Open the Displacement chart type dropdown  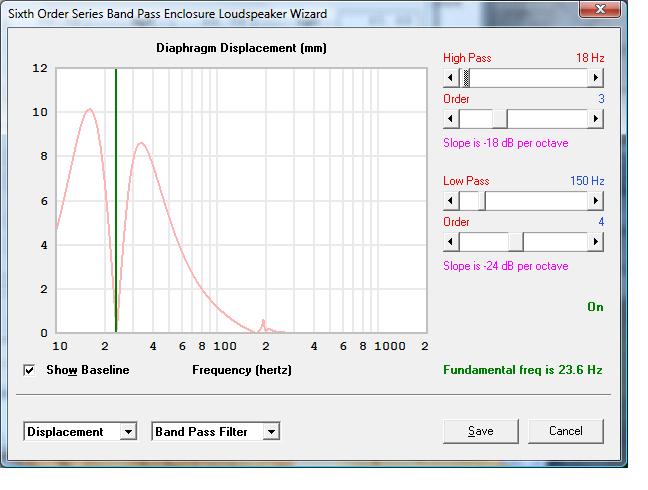click(x=129, y=432)
